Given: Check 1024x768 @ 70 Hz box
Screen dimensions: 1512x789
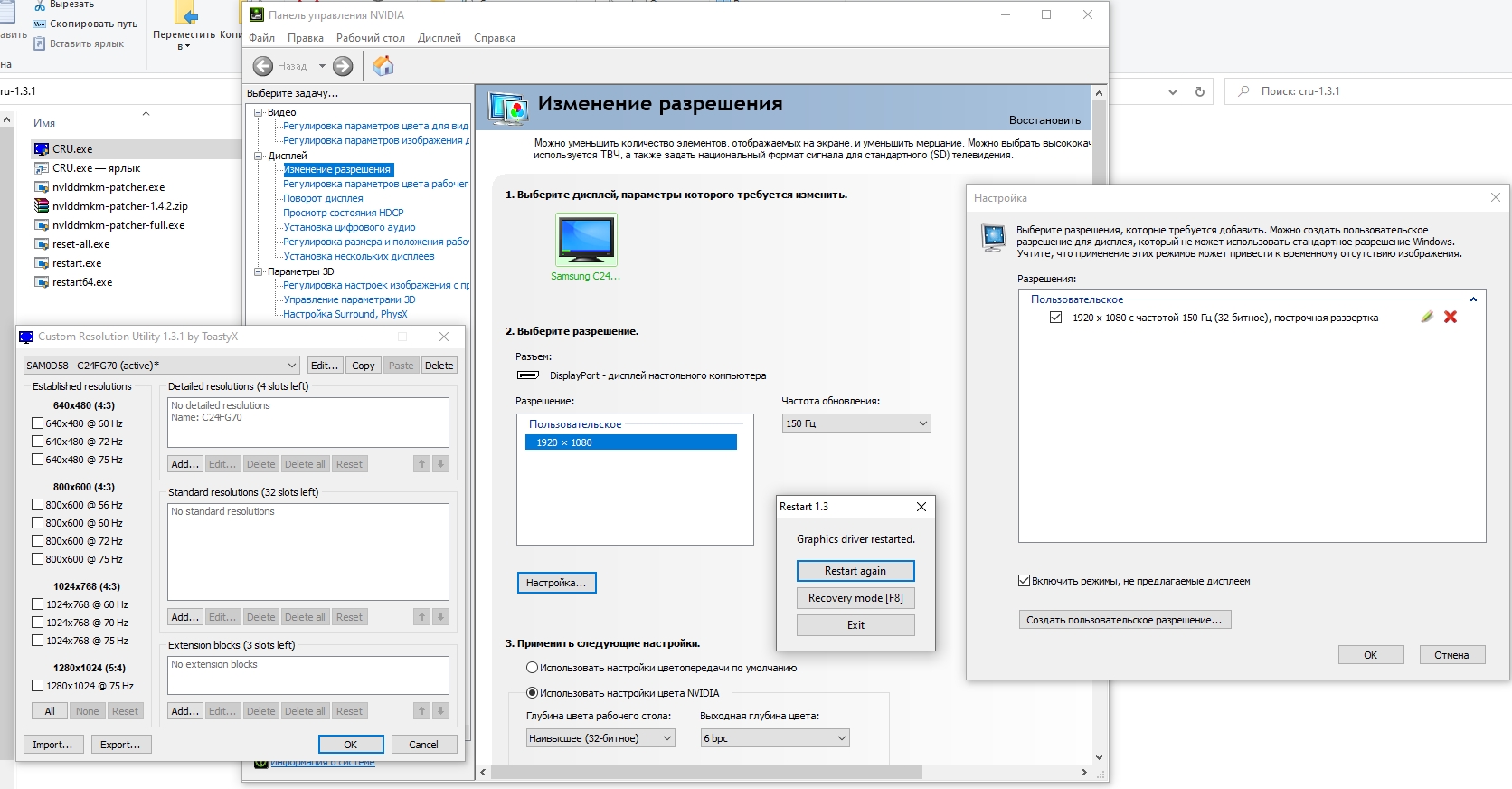Looking at the screenshot, I should tap(37, 623).
